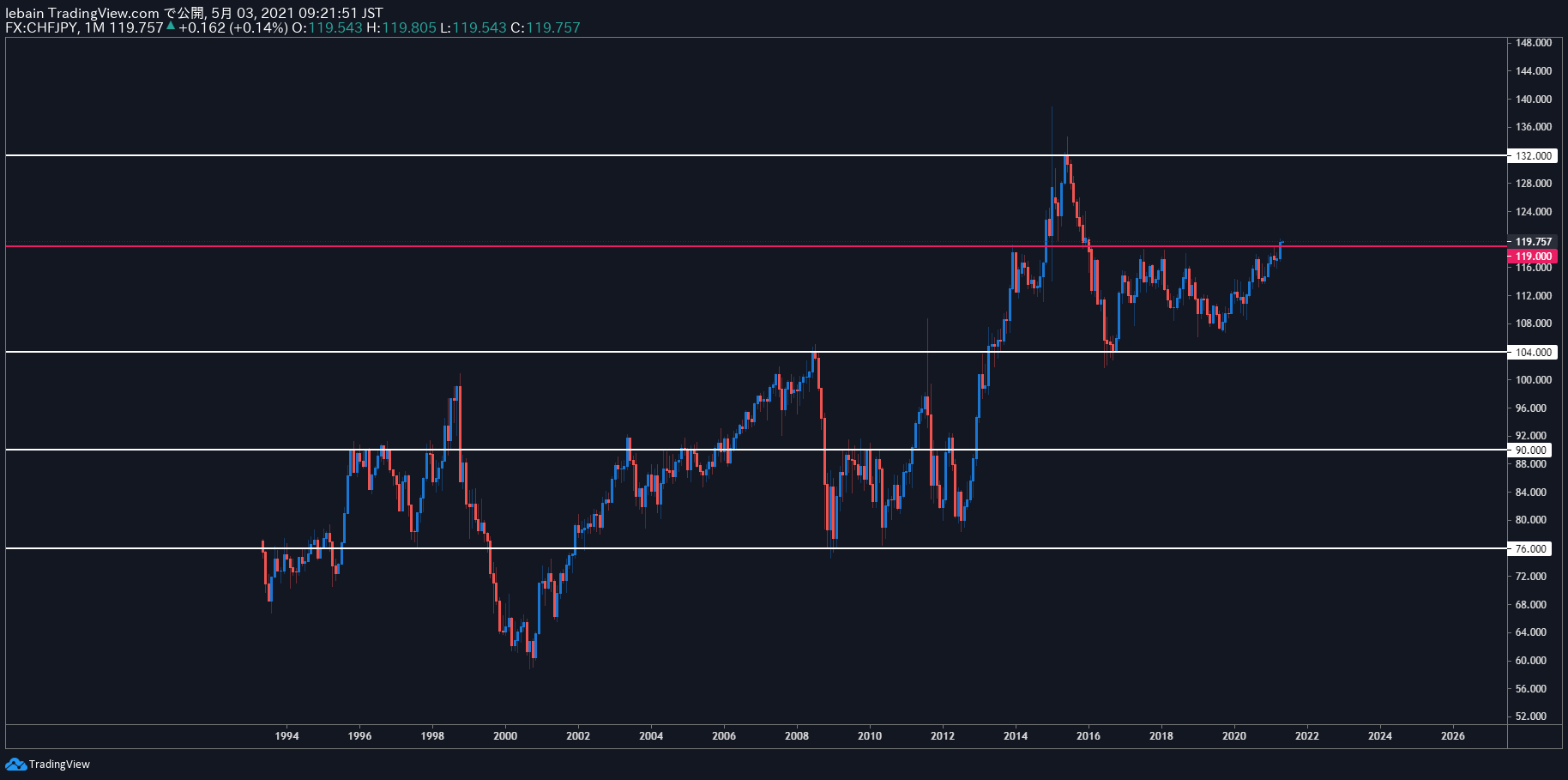Click the close value C:119.757
The image size is (1568, 780).
click(x=546, y=27)
